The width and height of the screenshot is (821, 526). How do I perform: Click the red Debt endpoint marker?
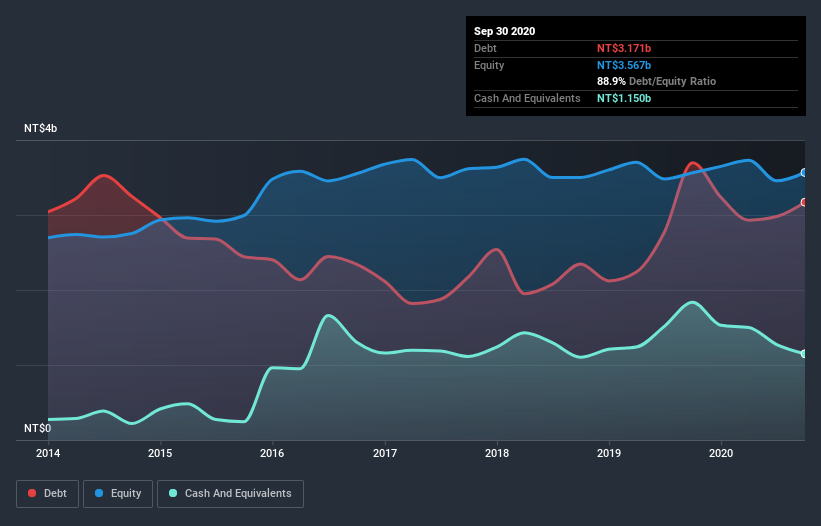tap(804, 202)
